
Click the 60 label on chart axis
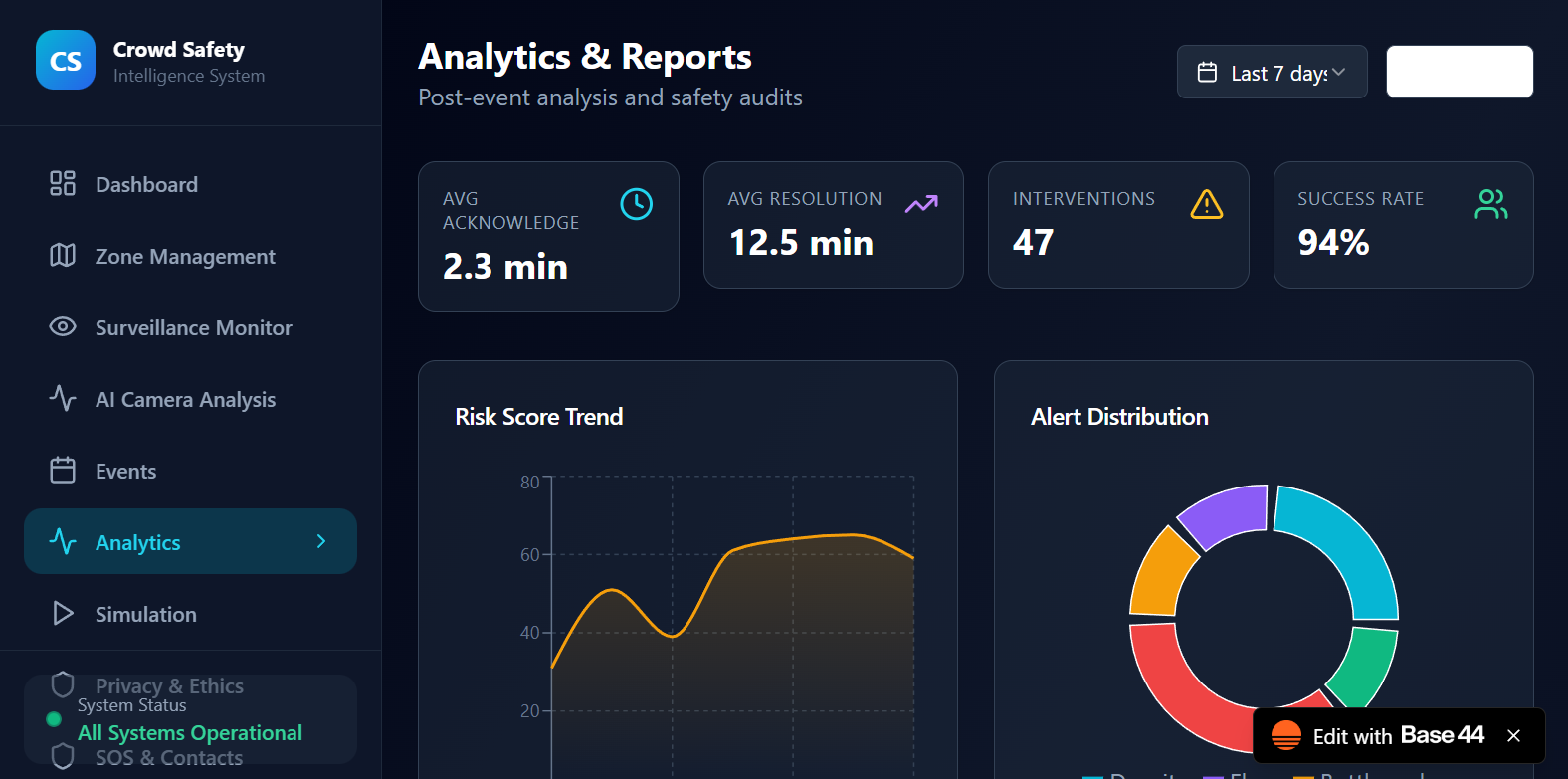[530, 555]
